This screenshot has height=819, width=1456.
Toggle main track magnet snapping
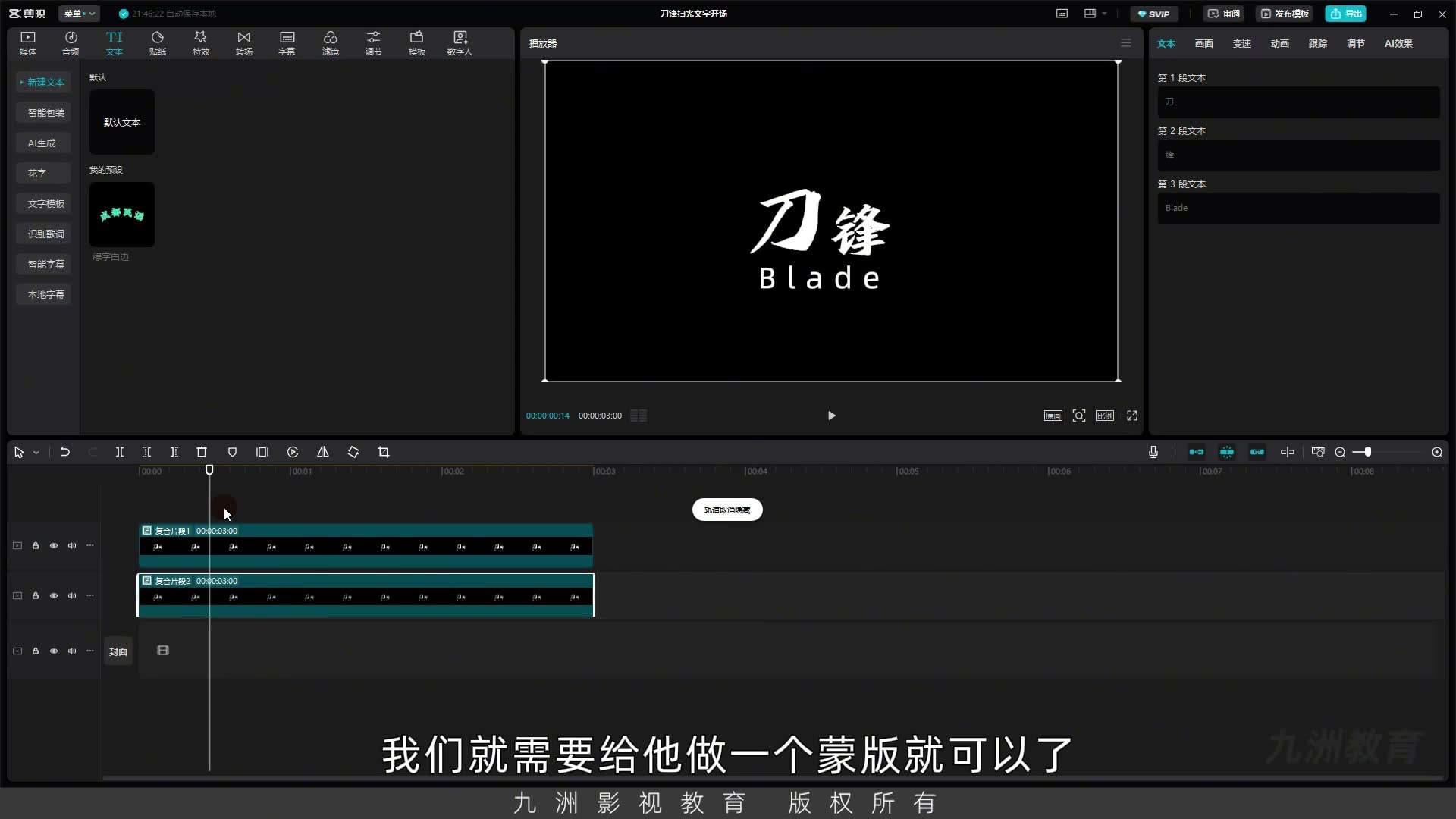pos(1197,452)
